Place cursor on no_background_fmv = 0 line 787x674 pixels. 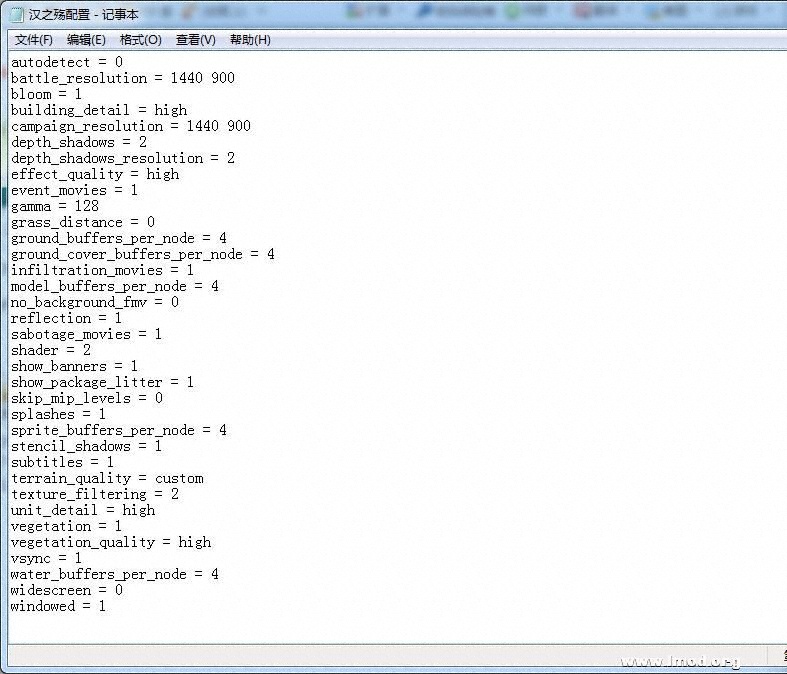click(x=94, y=302)
